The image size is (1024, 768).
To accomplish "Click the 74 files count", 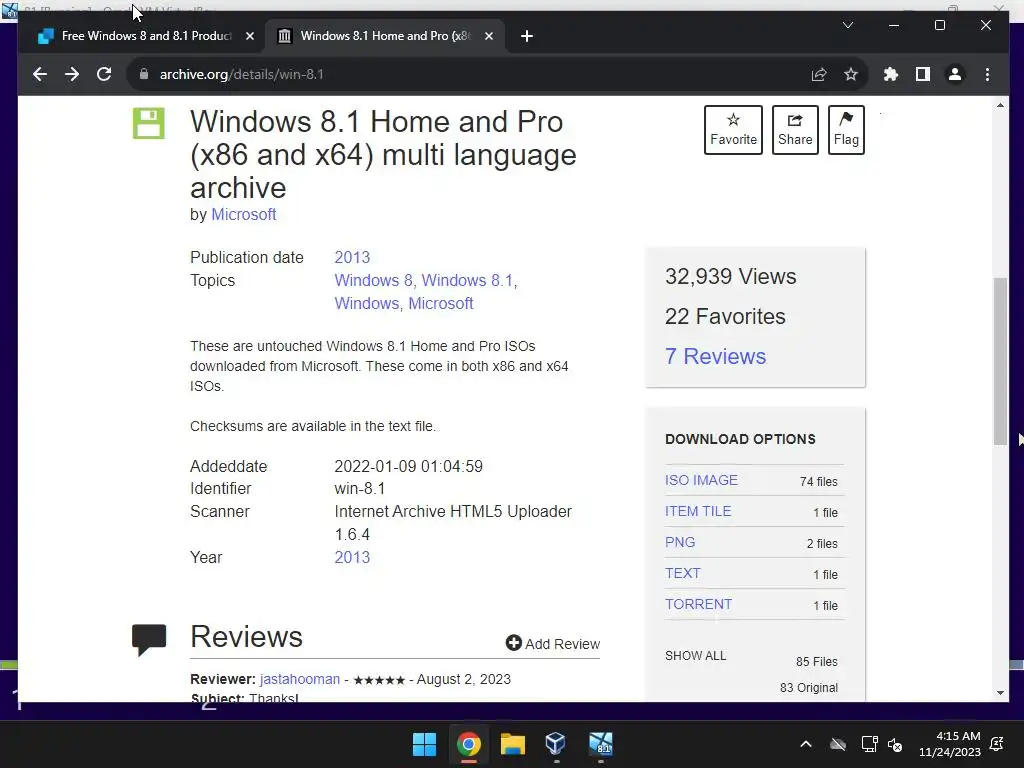I will (818, 481).
